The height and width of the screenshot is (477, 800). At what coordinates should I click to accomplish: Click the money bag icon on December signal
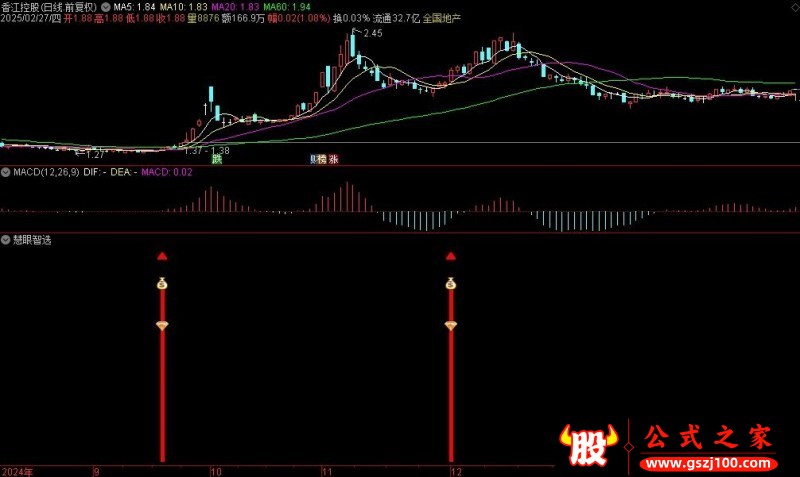pyautogui.click(x=451, y=283)
